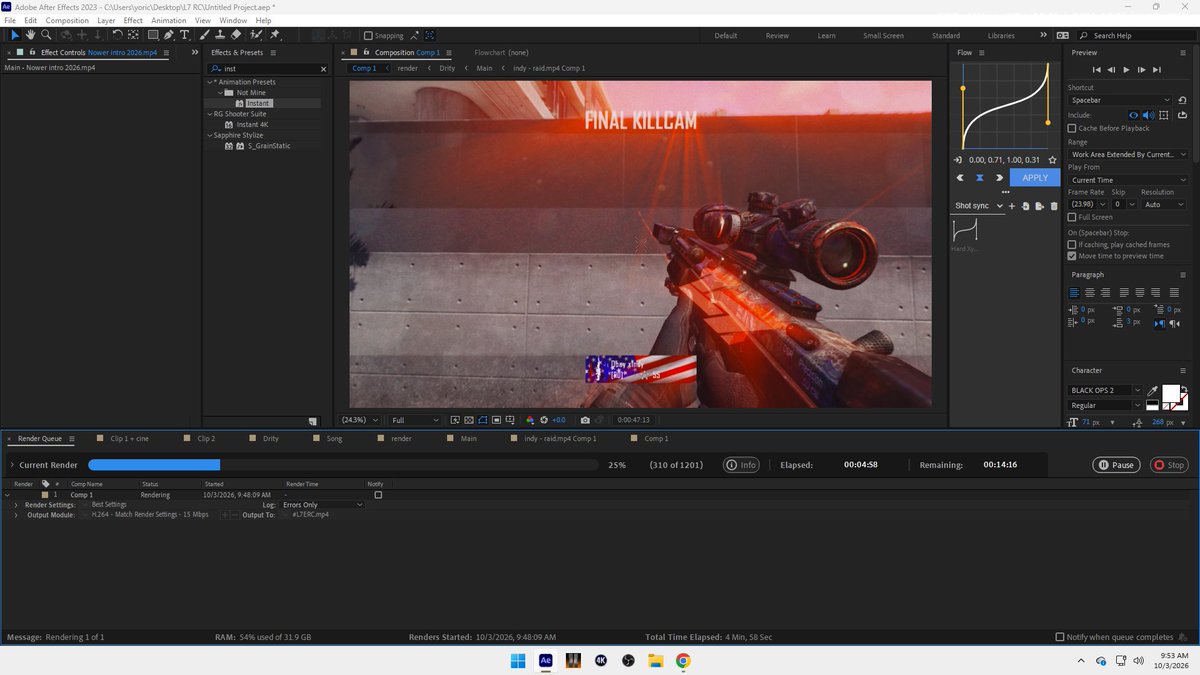Select the Horizontal Type tool

point(185,35)
